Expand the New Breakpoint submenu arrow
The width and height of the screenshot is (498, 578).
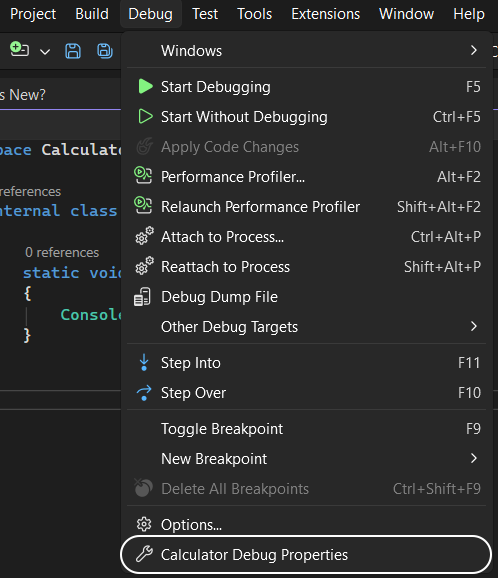474,458
